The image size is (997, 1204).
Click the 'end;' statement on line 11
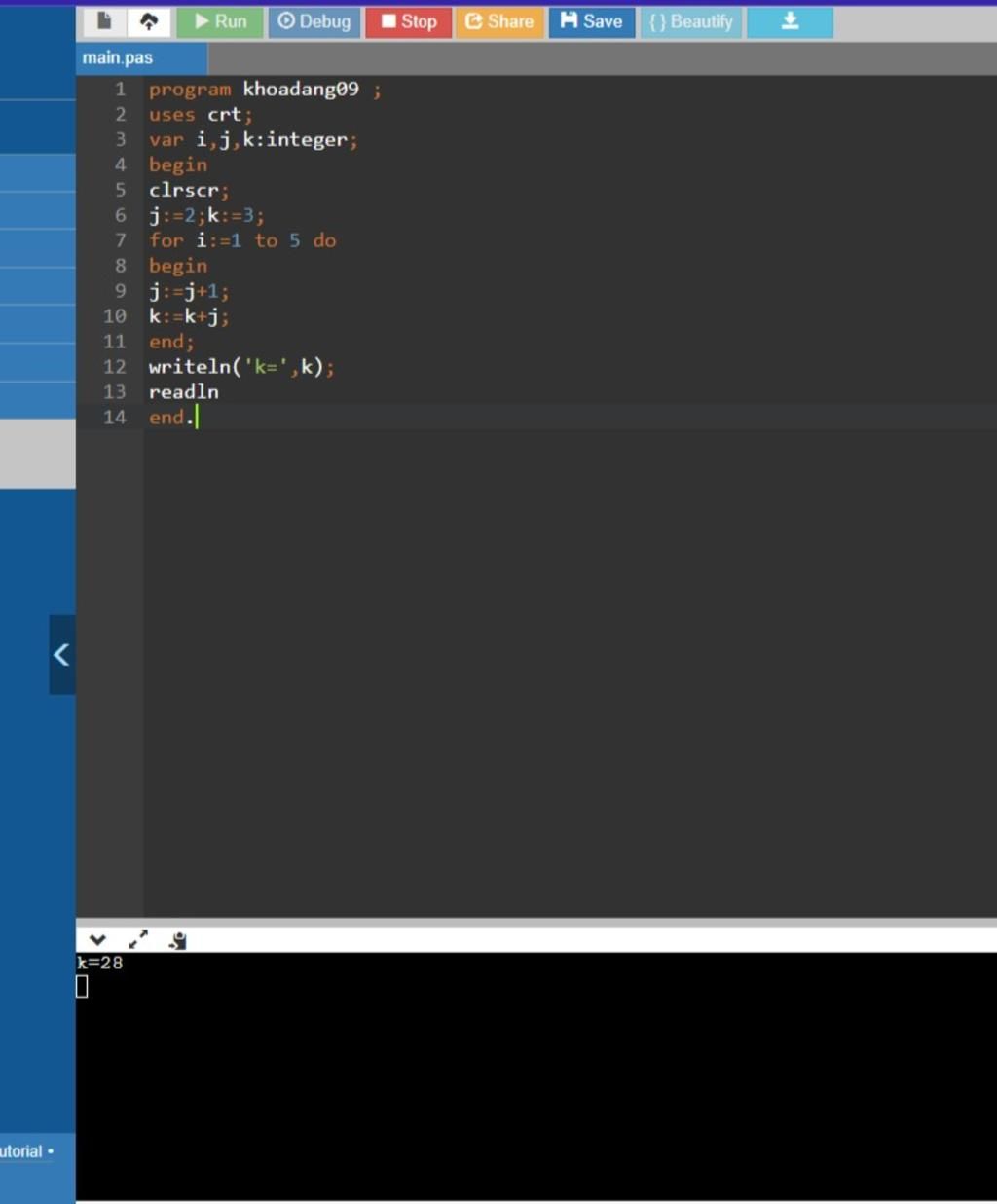[171, 342]
